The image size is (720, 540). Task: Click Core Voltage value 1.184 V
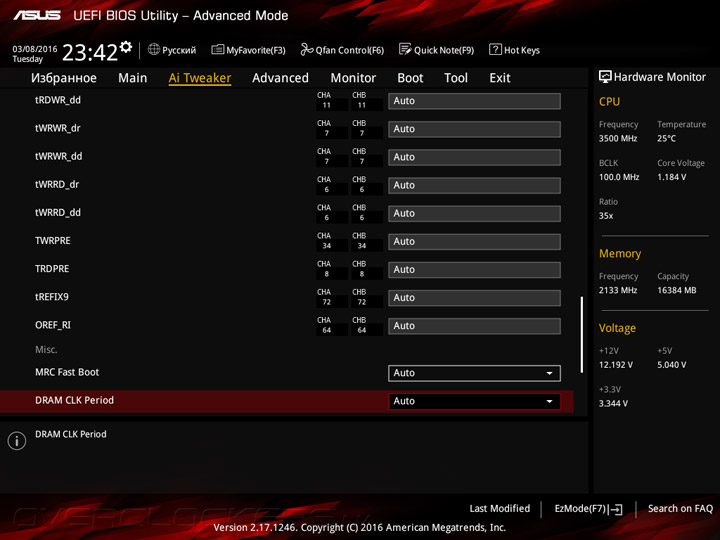672,177
